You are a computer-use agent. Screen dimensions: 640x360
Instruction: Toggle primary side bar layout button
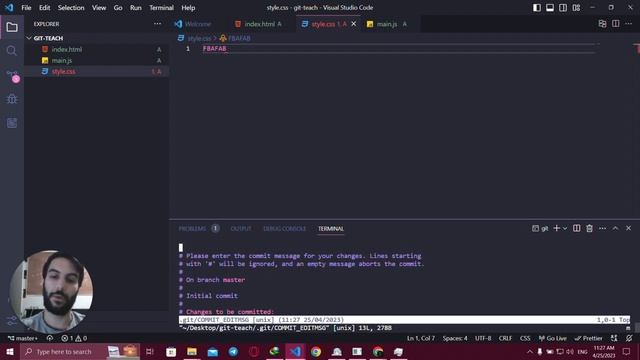click(x=537, y=8)
